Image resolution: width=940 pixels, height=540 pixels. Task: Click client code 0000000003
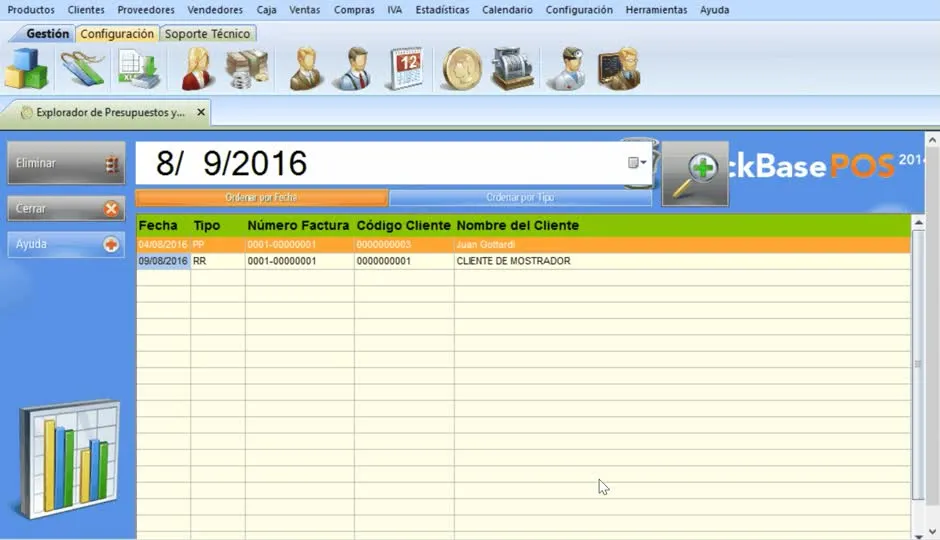coord(384,245)
